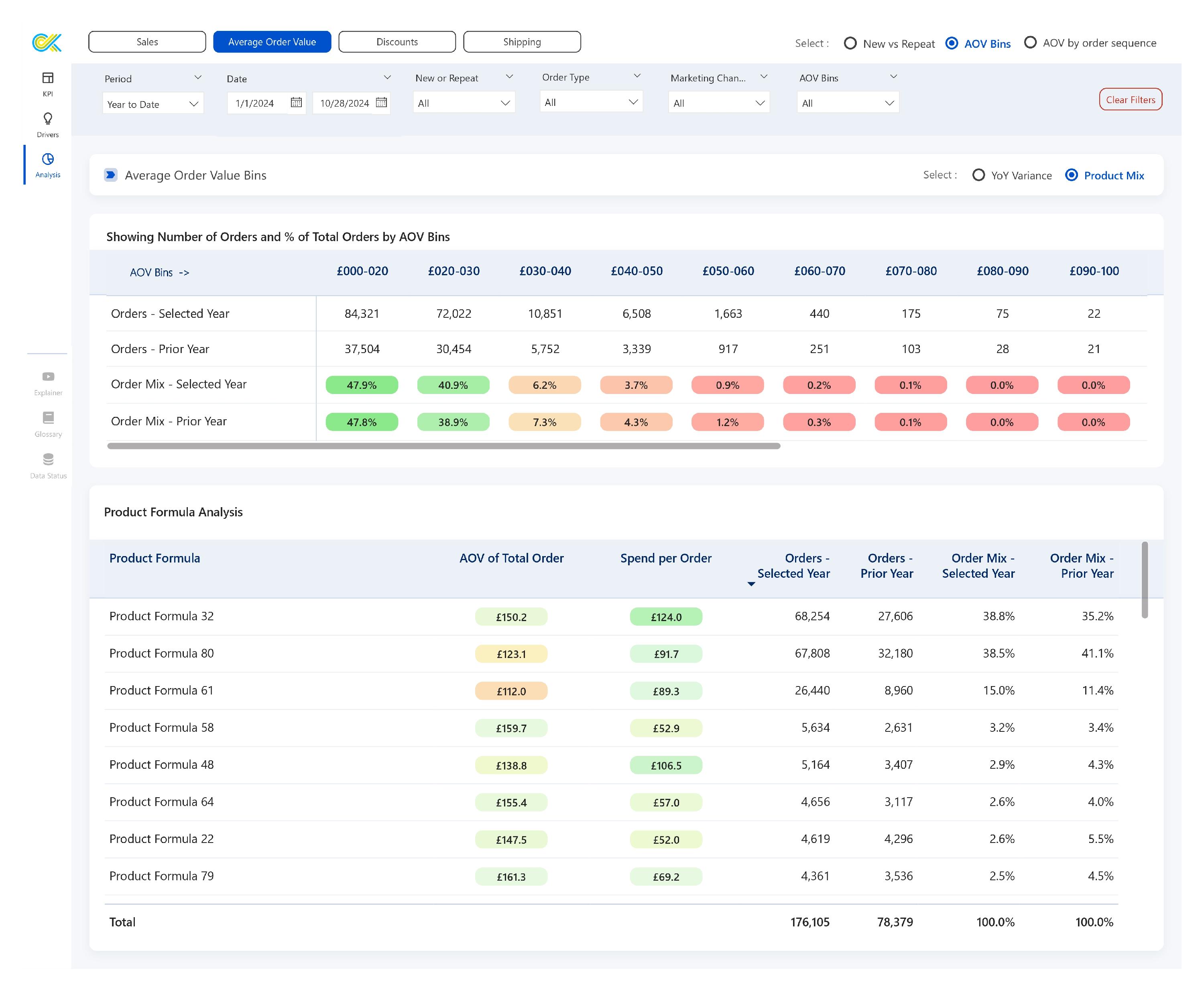1204x991 pixels.
Task: Open the Data Status database icon
Action: (49, 459)
